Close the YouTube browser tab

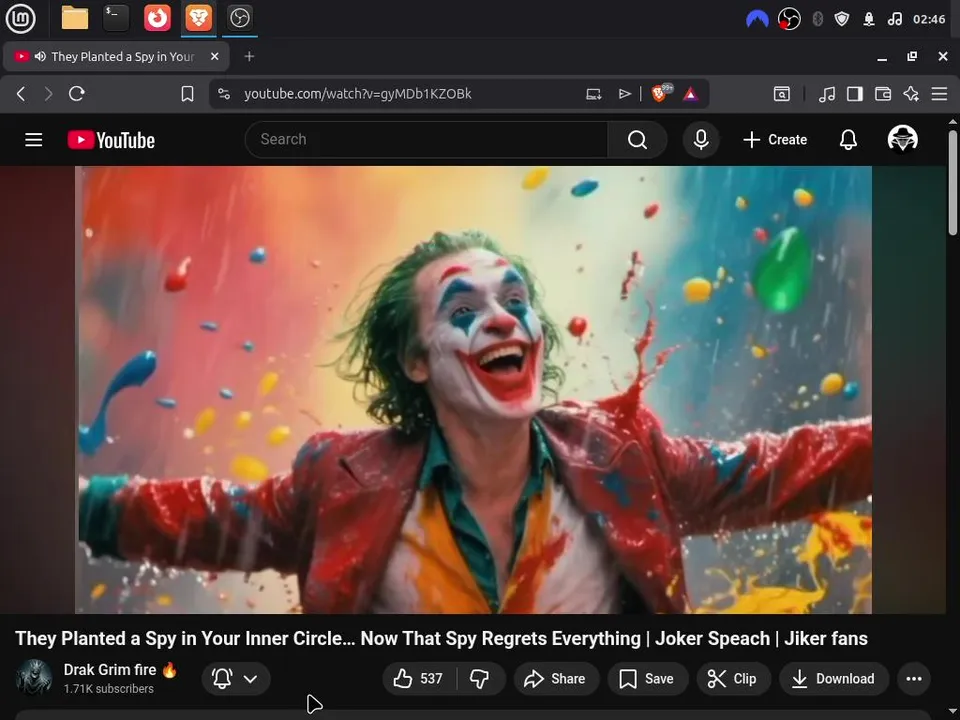[x=214, y=56]
